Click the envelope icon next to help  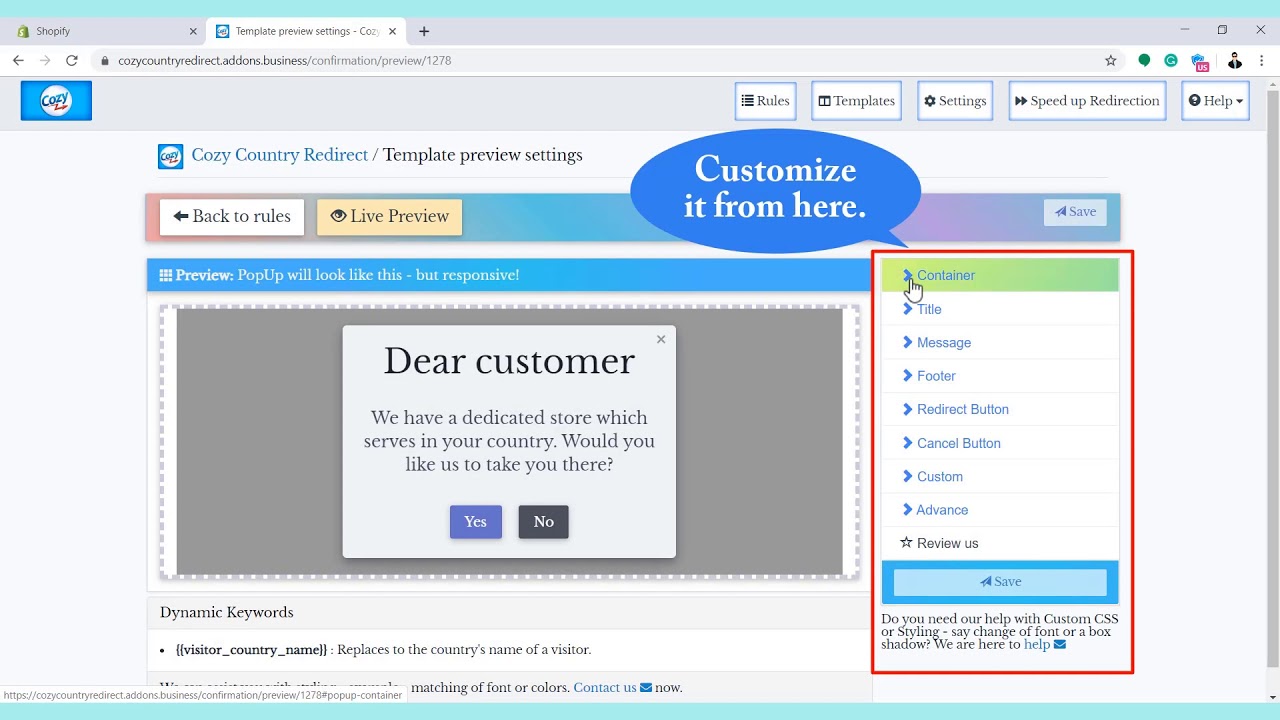(1060, 645)
